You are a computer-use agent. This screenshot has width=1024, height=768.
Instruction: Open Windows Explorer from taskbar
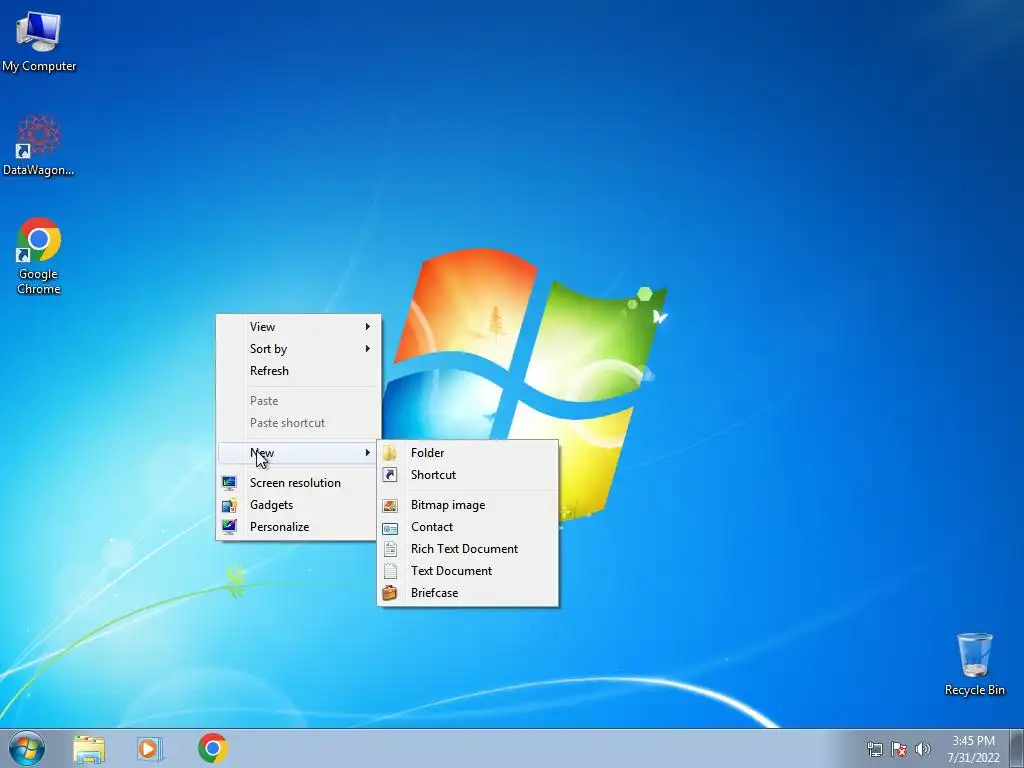[89, 749]
